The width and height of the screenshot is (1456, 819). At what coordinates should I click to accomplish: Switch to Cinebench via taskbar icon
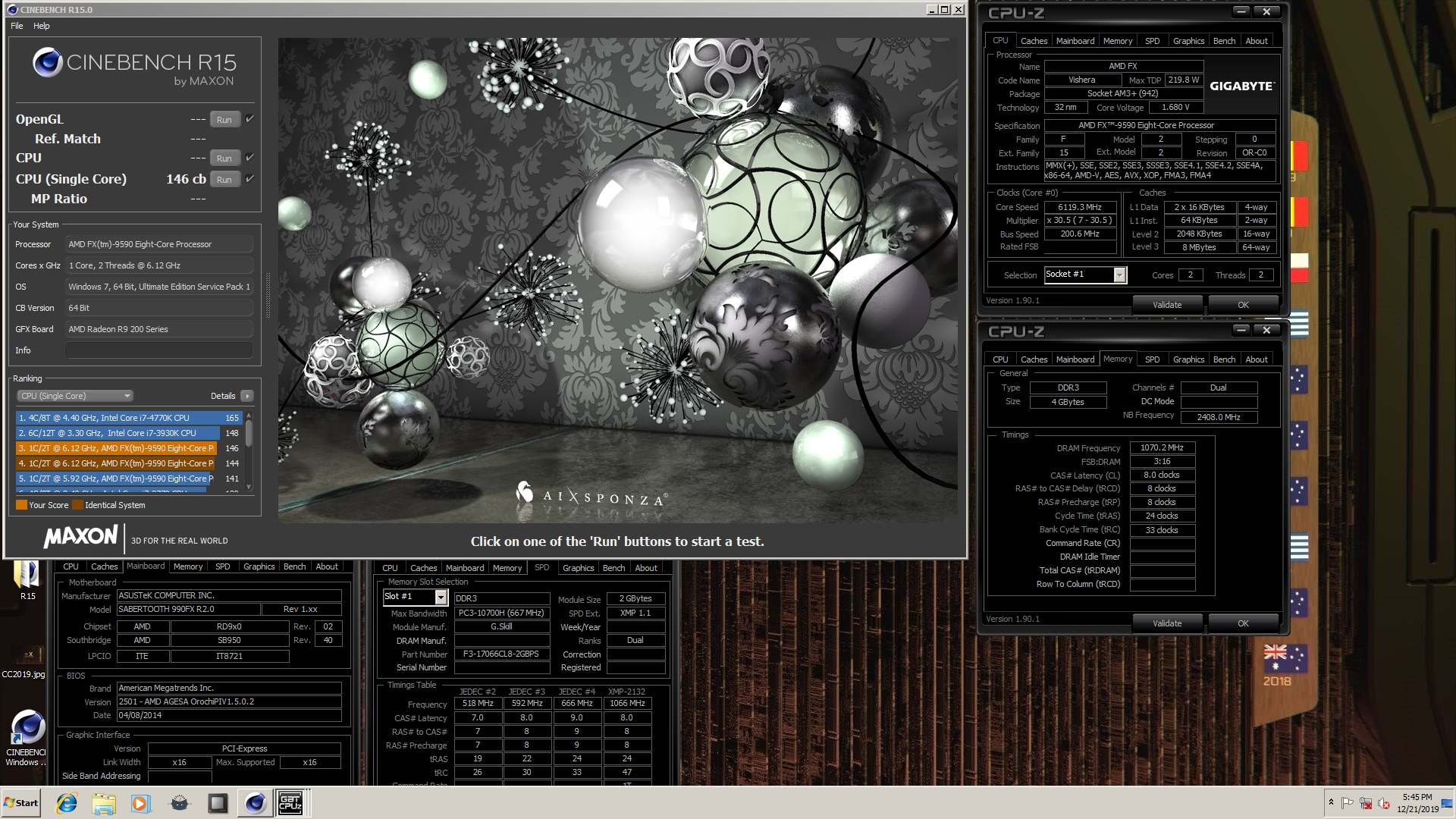pyautogui.click(x=256, y=803)
